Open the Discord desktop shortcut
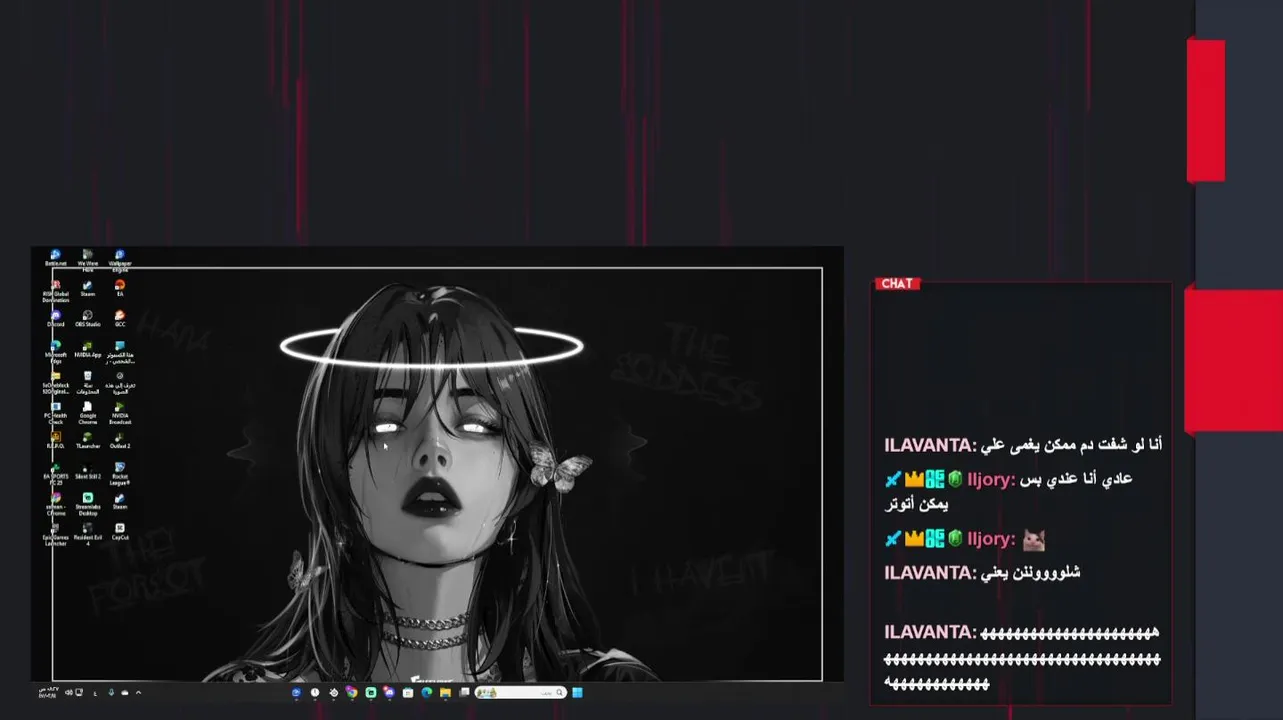The image size is (1283, 720). [55, 319]
